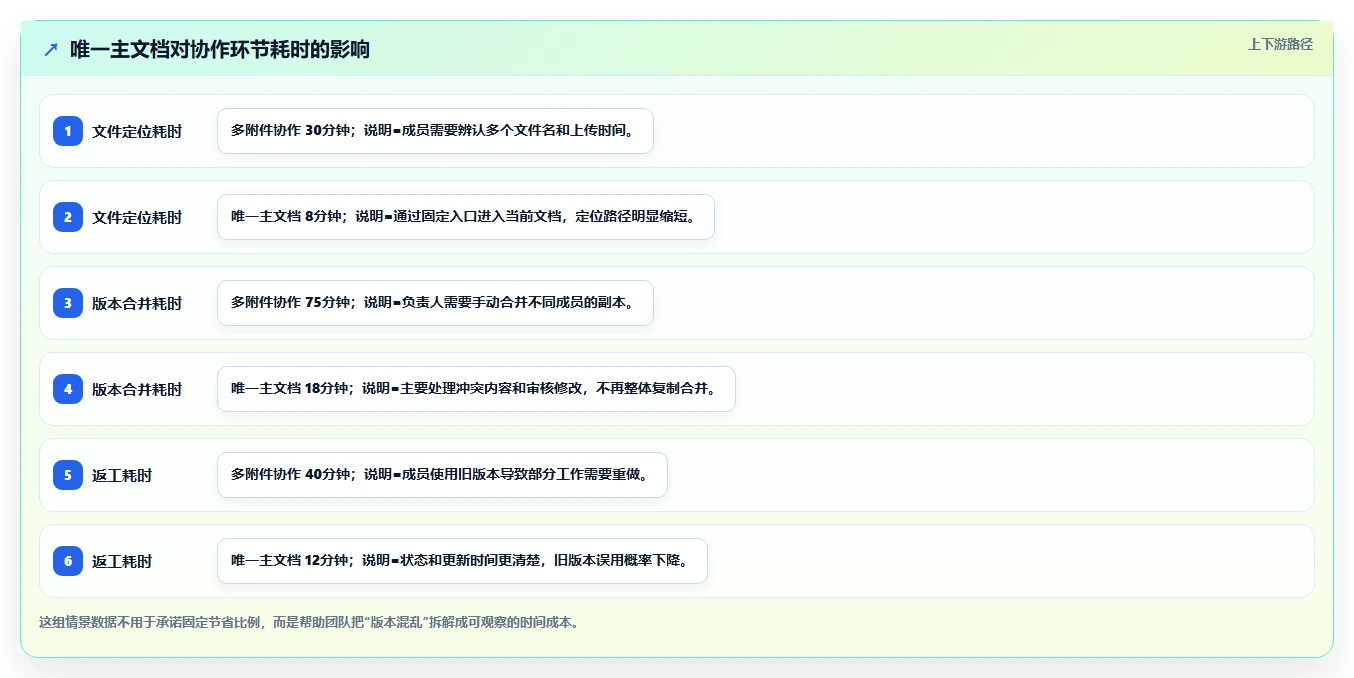Open the 多附件协作 40分钟 description box
Viewport: 1354px width, 678px height.
click(442, 475)
